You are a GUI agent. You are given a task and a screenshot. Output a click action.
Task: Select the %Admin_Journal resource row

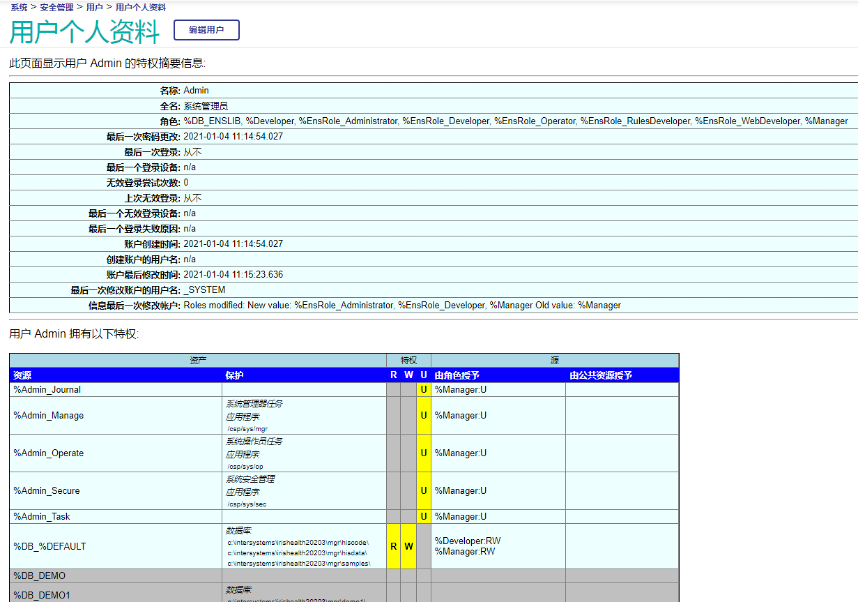tap(47, 390)
